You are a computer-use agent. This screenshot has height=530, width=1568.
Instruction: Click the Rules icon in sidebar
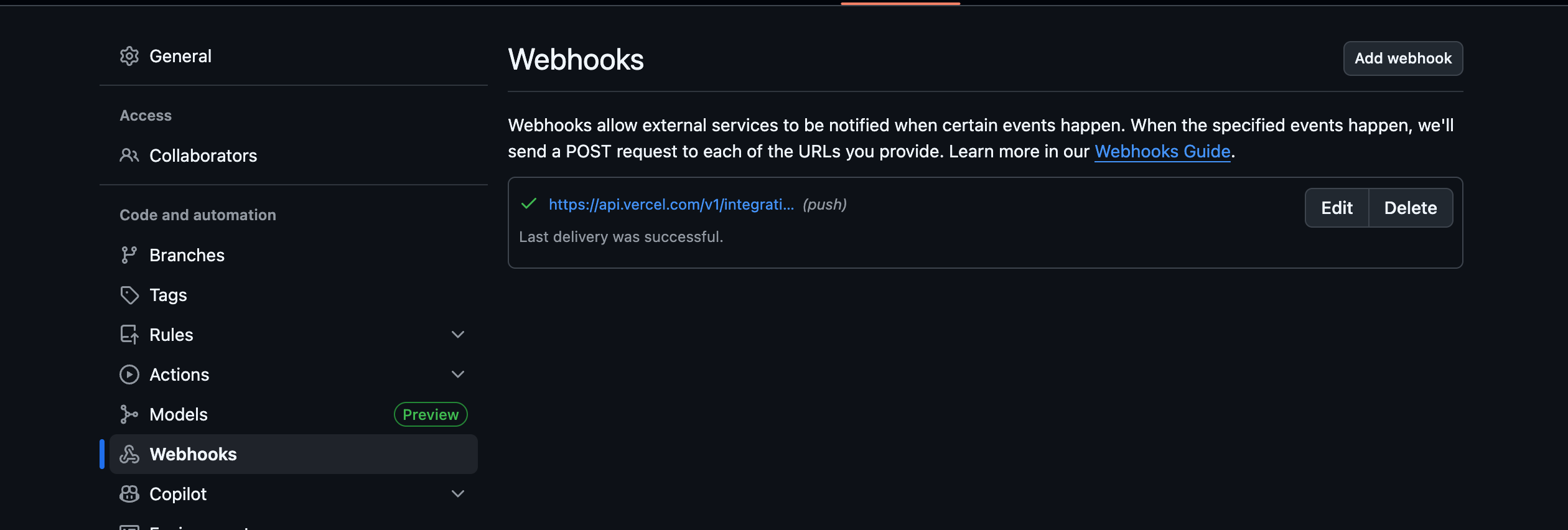pyautogui.click(x=129, y=335)
